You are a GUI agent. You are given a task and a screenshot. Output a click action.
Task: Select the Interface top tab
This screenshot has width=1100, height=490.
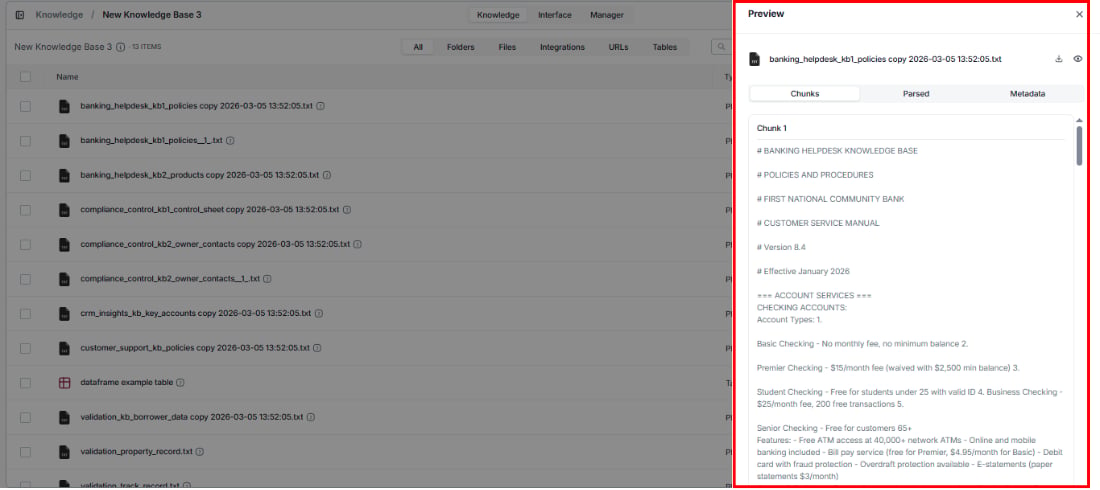555,15
